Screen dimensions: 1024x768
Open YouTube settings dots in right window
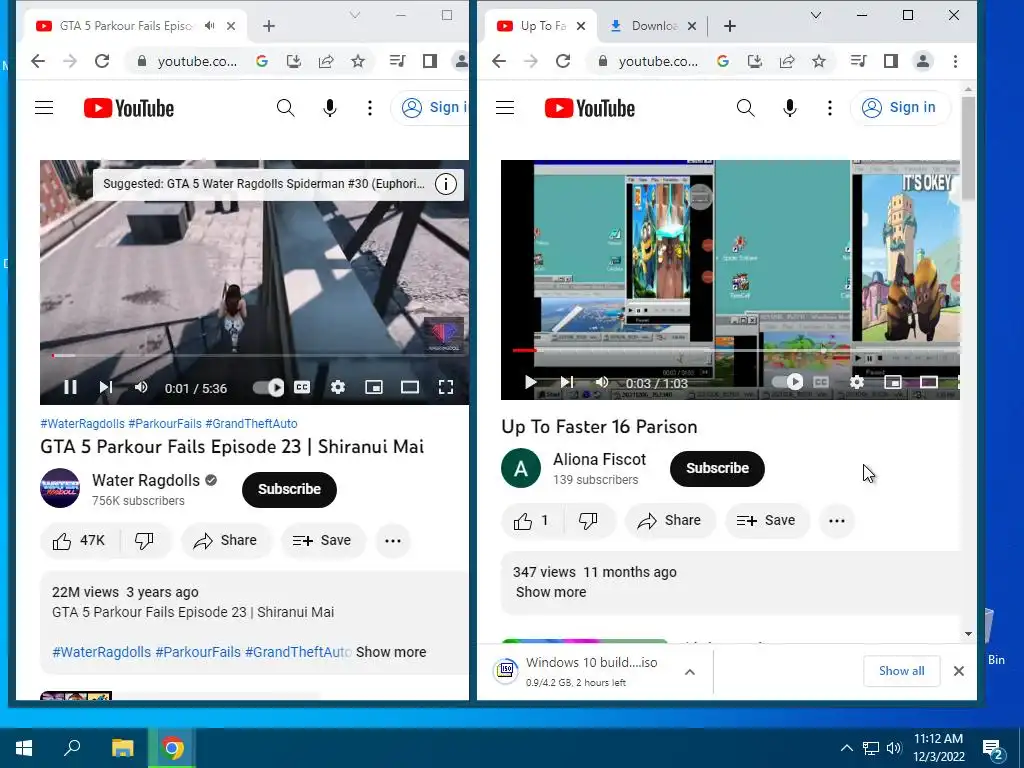click(829, 108)
